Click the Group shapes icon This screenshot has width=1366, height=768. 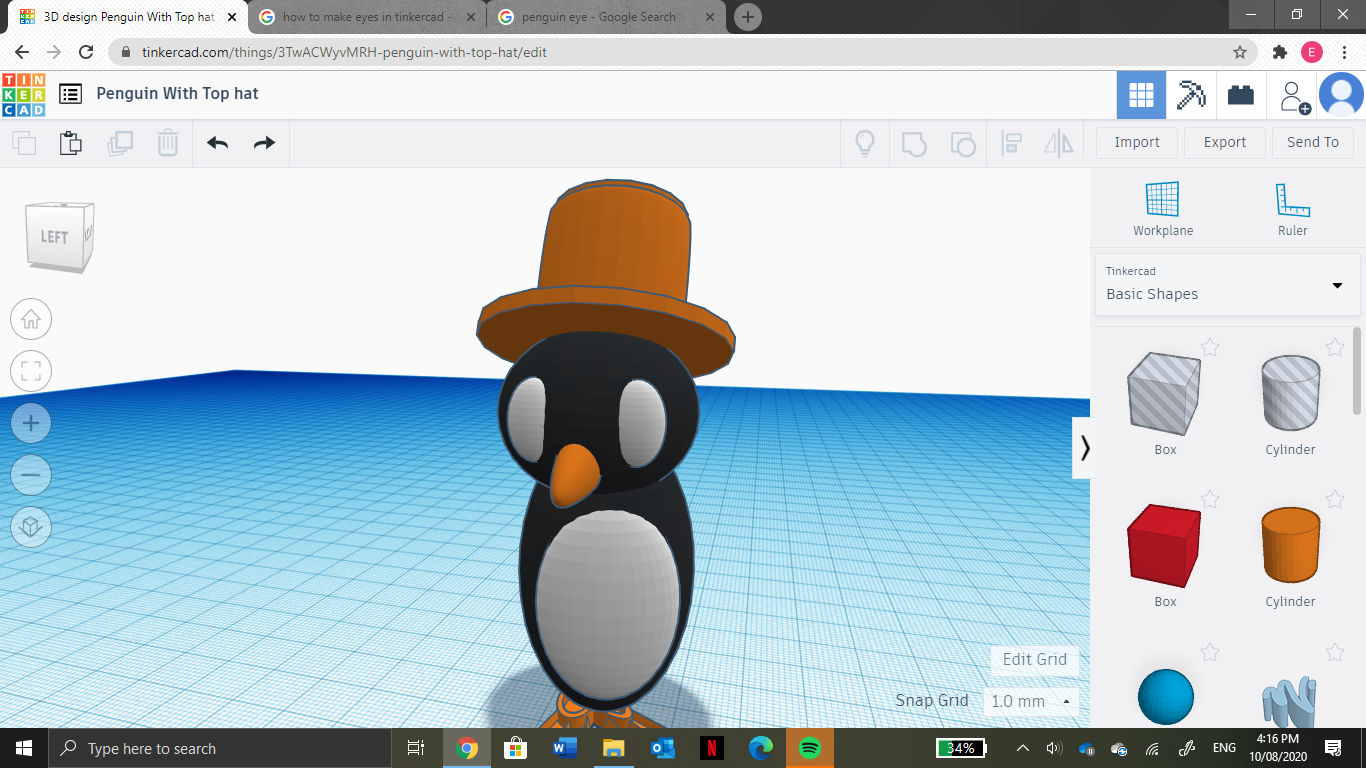point(914,143)
